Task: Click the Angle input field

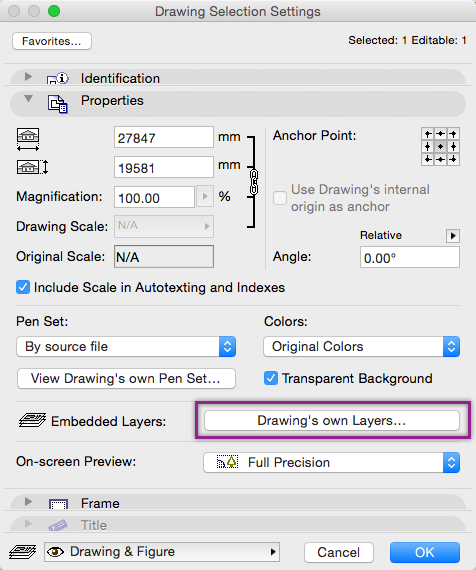Action: 410,257
